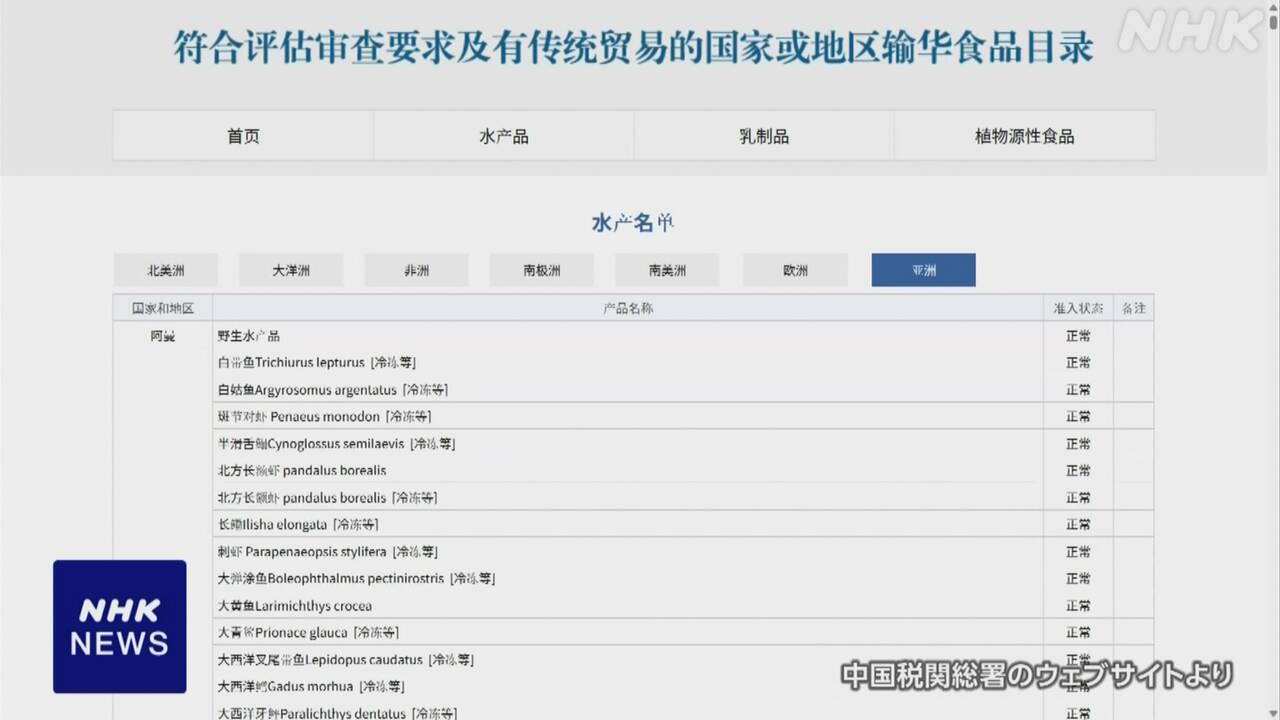
Task: Click the Larimichthys crocea product row
Action: tap(628, 605)
